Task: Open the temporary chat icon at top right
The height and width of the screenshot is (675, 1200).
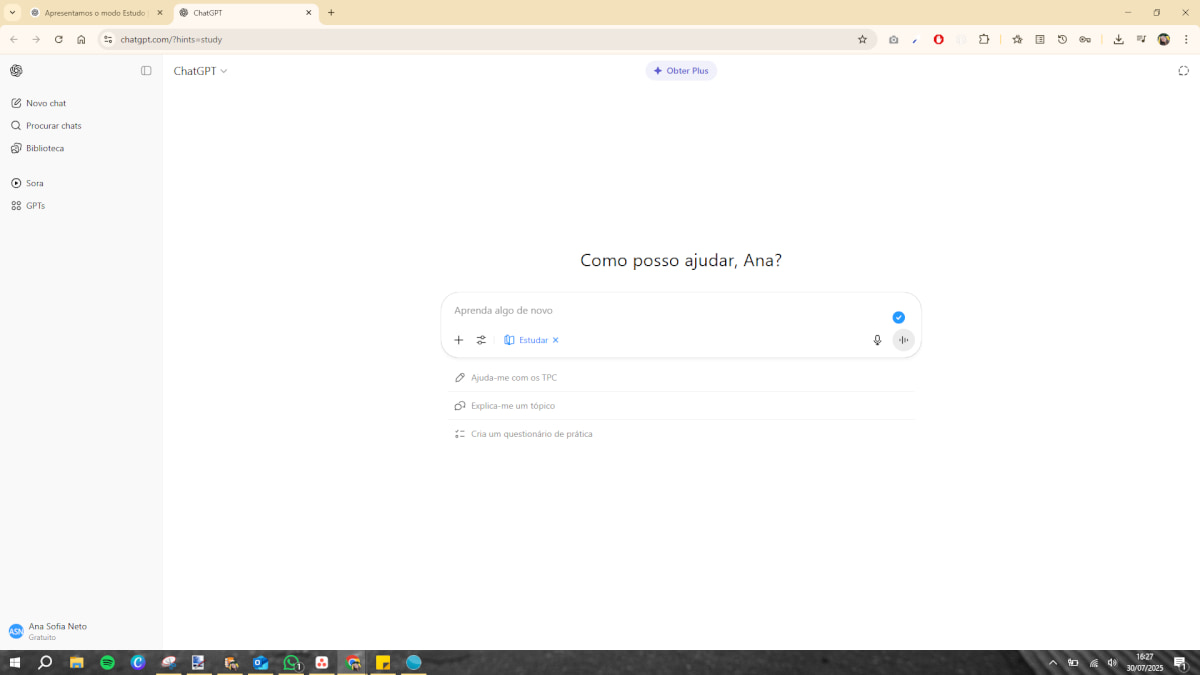Action: (x=1183, y=71)
